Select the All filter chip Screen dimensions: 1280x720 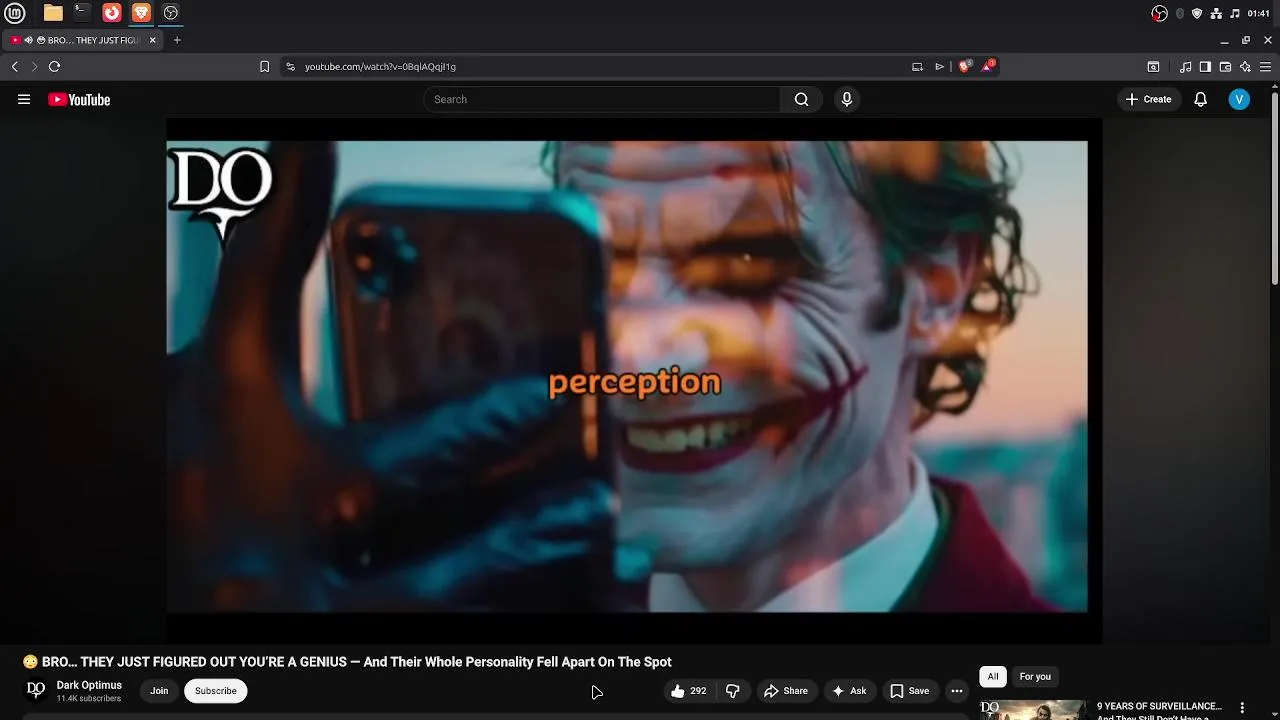click(993, 677)
